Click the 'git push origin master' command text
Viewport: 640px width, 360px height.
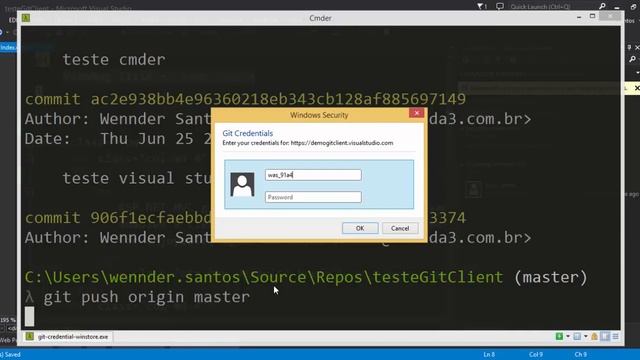147,297
